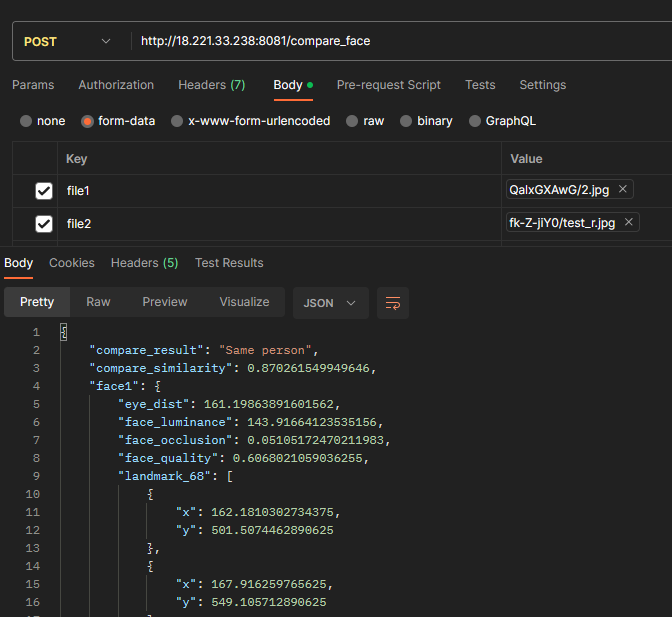672x617 pixels.
Task: Click the Raw response view button
Action: coord(98,302)
